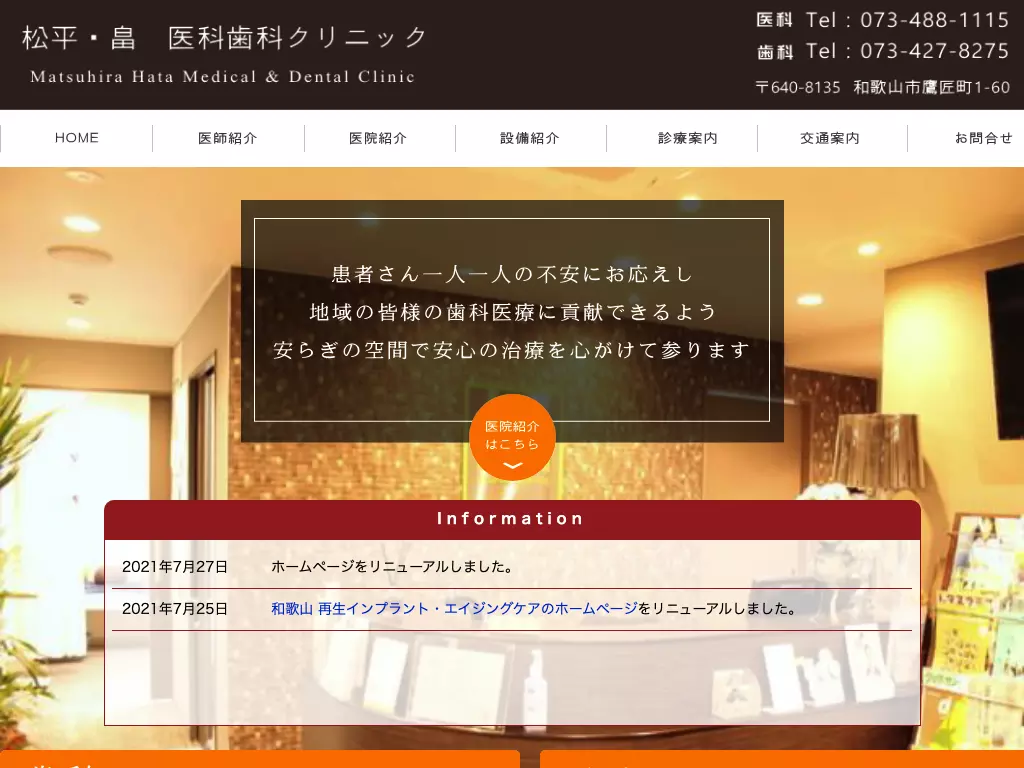
Task: Click the orange 医院紹介はこちら circle button
Action: point(512,436)
